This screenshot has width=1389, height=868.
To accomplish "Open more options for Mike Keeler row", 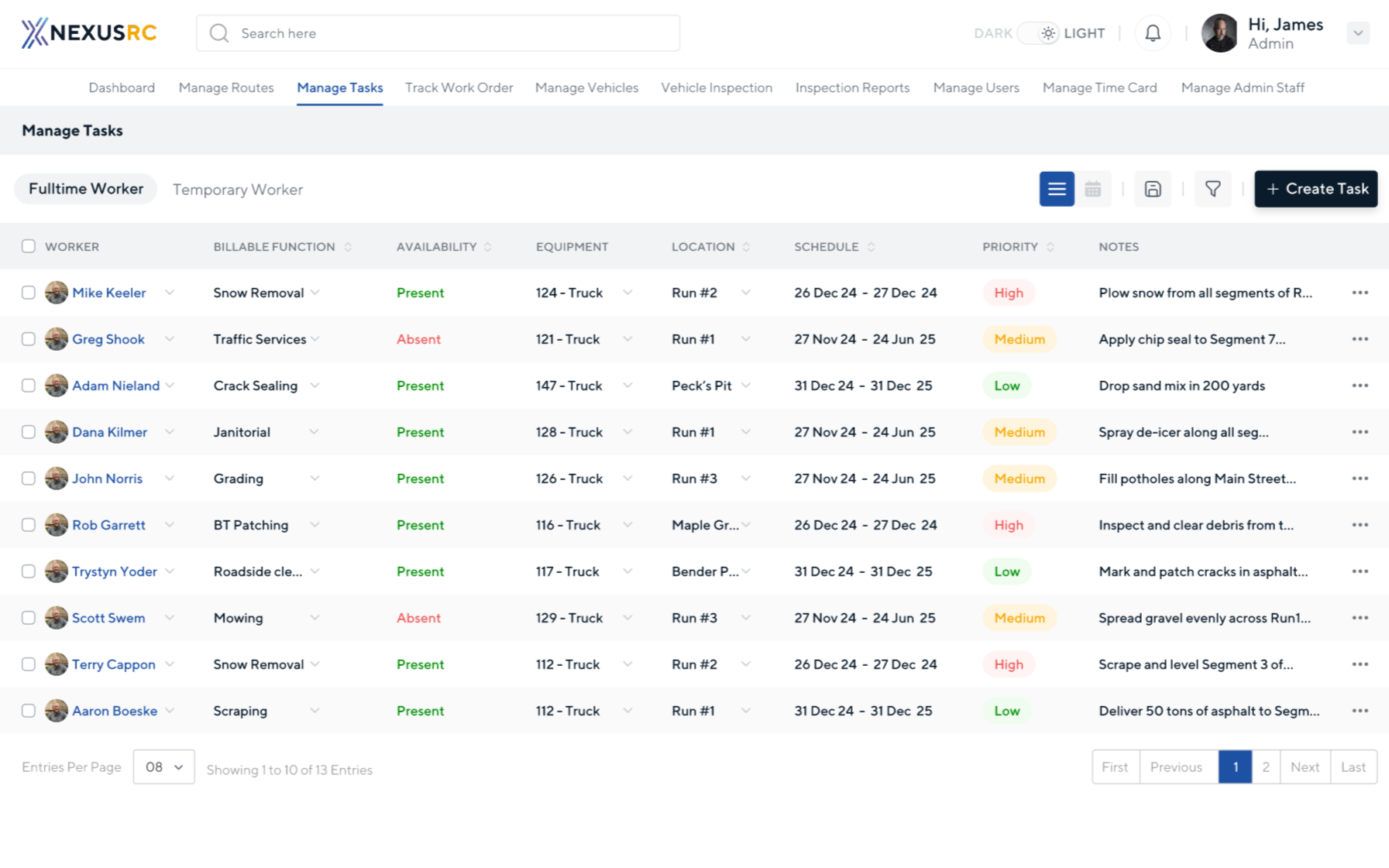I will [1360, 293].
